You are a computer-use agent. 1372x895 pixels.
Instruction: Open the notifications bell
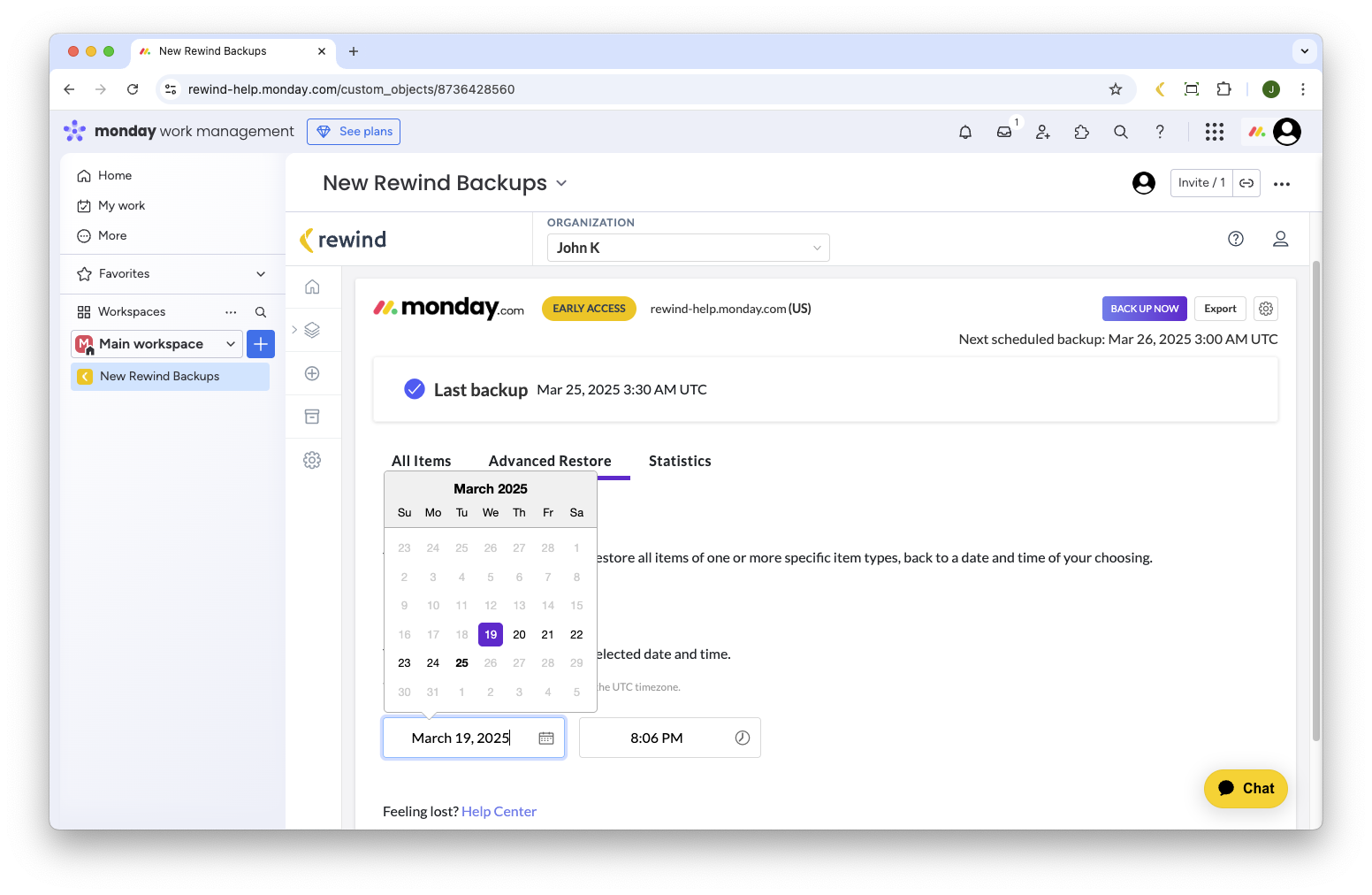[x=965, y=132]
